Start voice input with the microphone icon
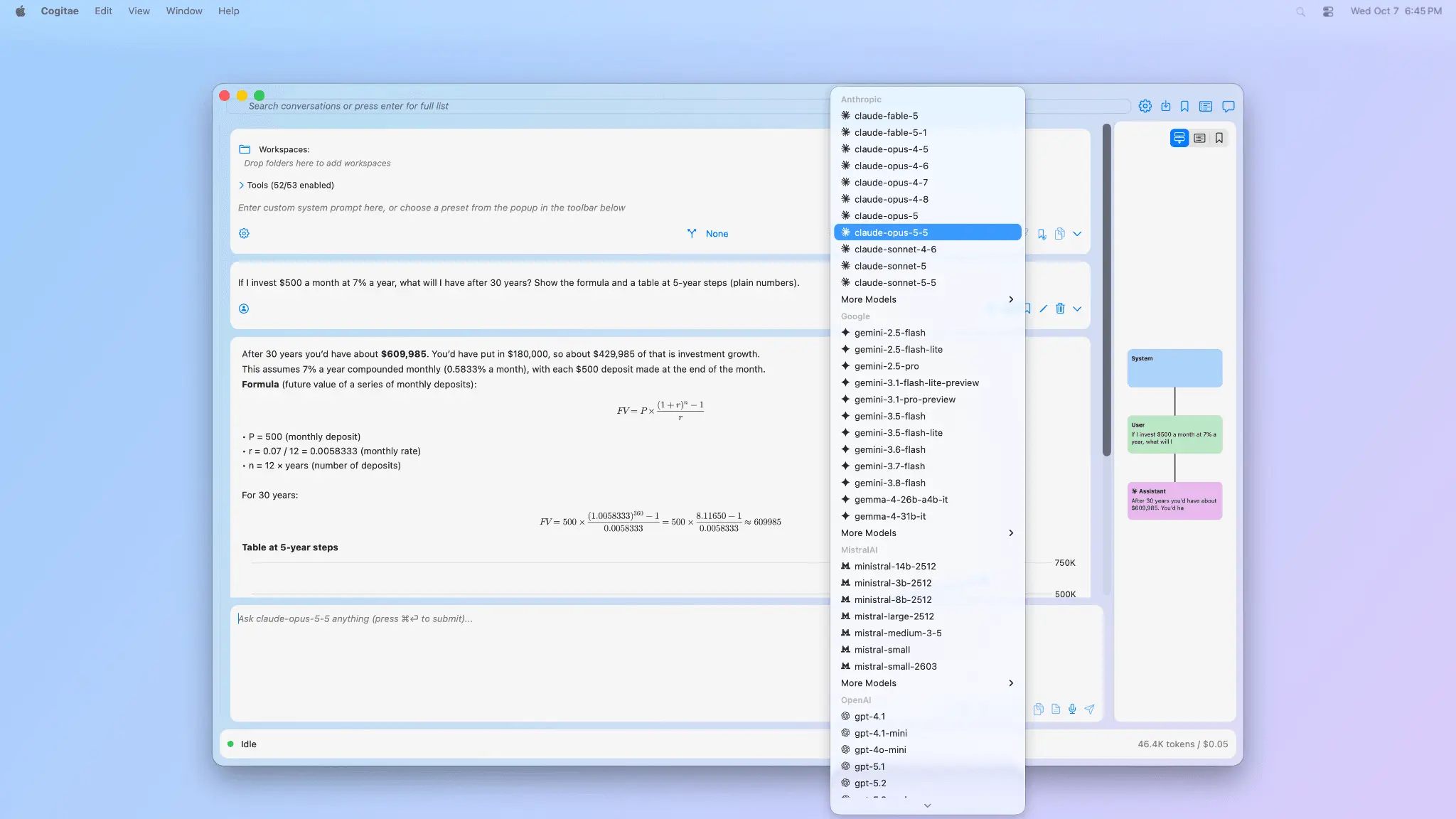1456x819 pixels. 1072,709
